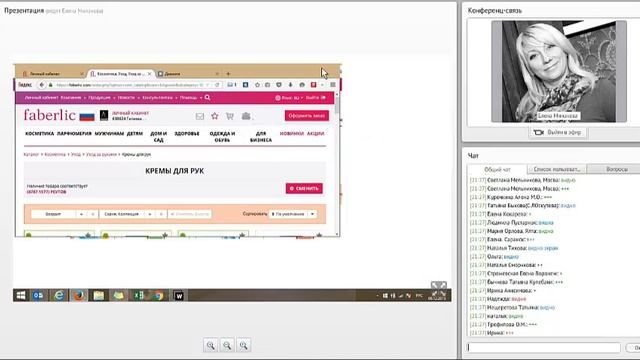The width and height of the screenshot is (640, 360).
Task: Open the shopping cart icon
Action: pos(230,116)
